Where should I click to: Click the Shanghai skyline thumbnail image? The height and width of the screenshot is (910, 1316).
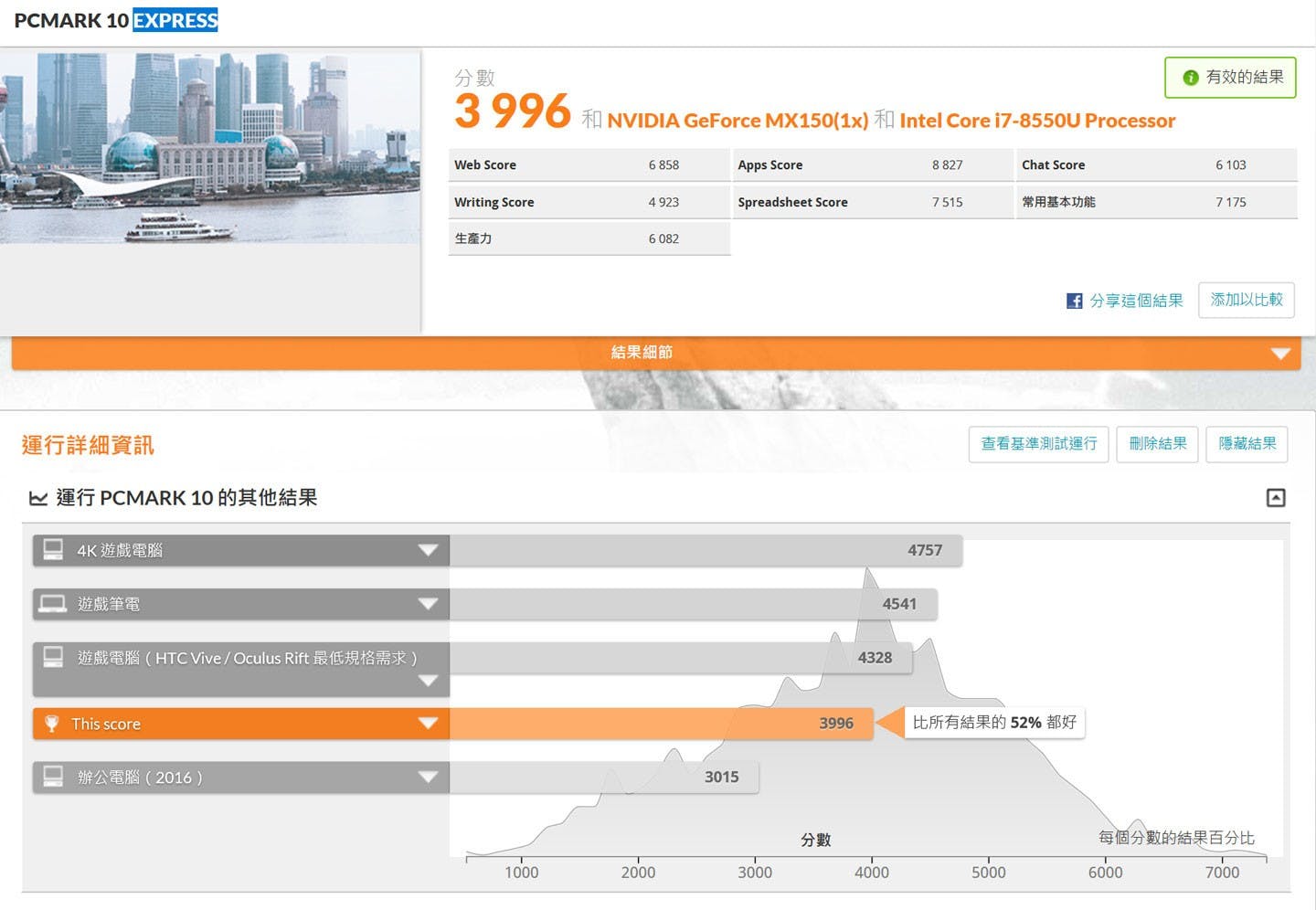click(x=210, y=147)
